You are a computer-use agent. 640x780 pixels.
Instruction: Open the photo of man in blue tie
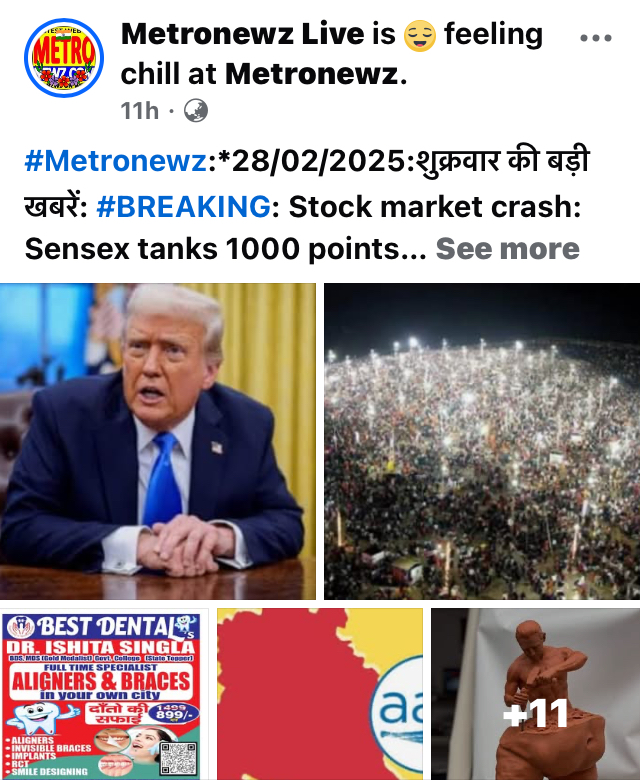[x=158, y=441]
